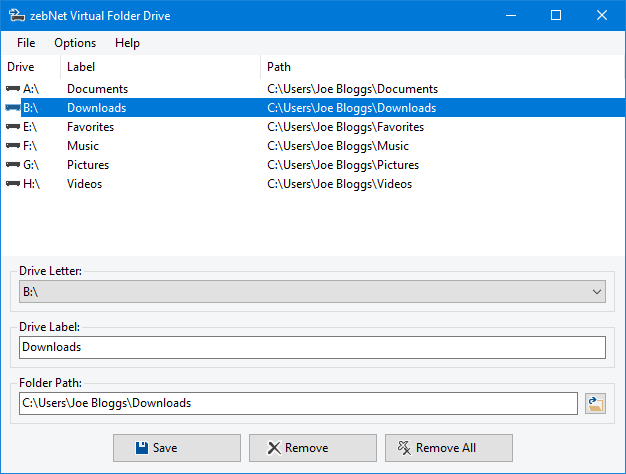Open the Options menu
626x474 pixels.
point(75,43)
